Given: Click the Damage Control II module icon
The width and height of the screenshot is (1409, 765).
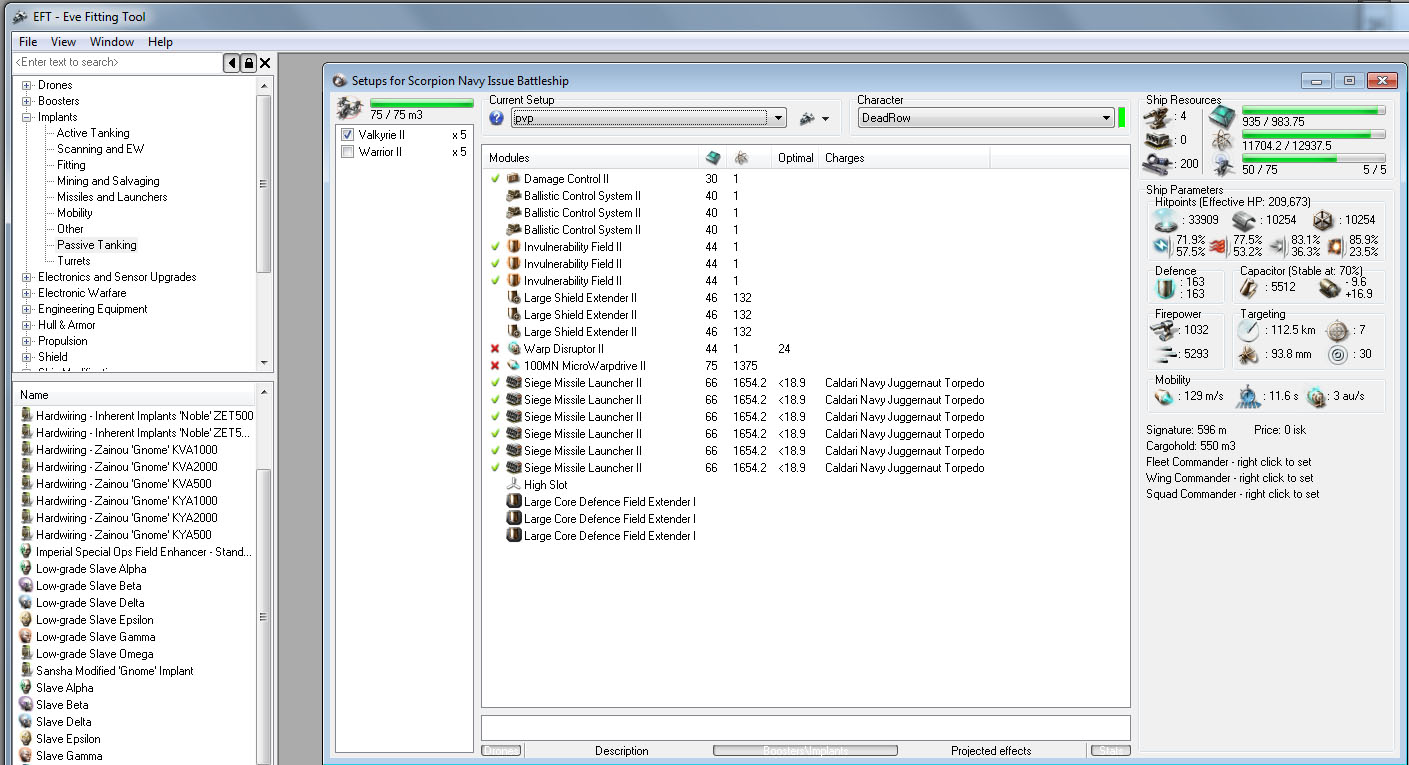Looking at the screenshot, I should pos(513,179).
